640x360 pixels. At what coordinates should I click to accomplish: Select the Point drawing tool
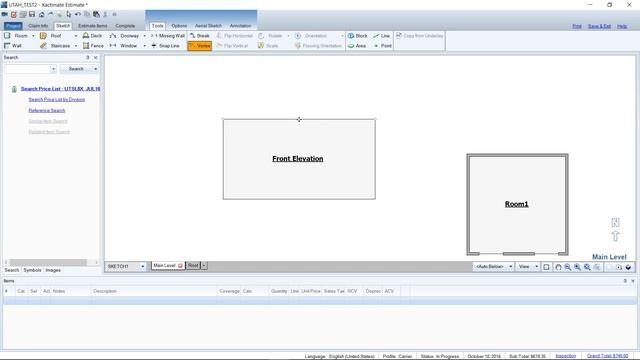click(x=382, y=46)
